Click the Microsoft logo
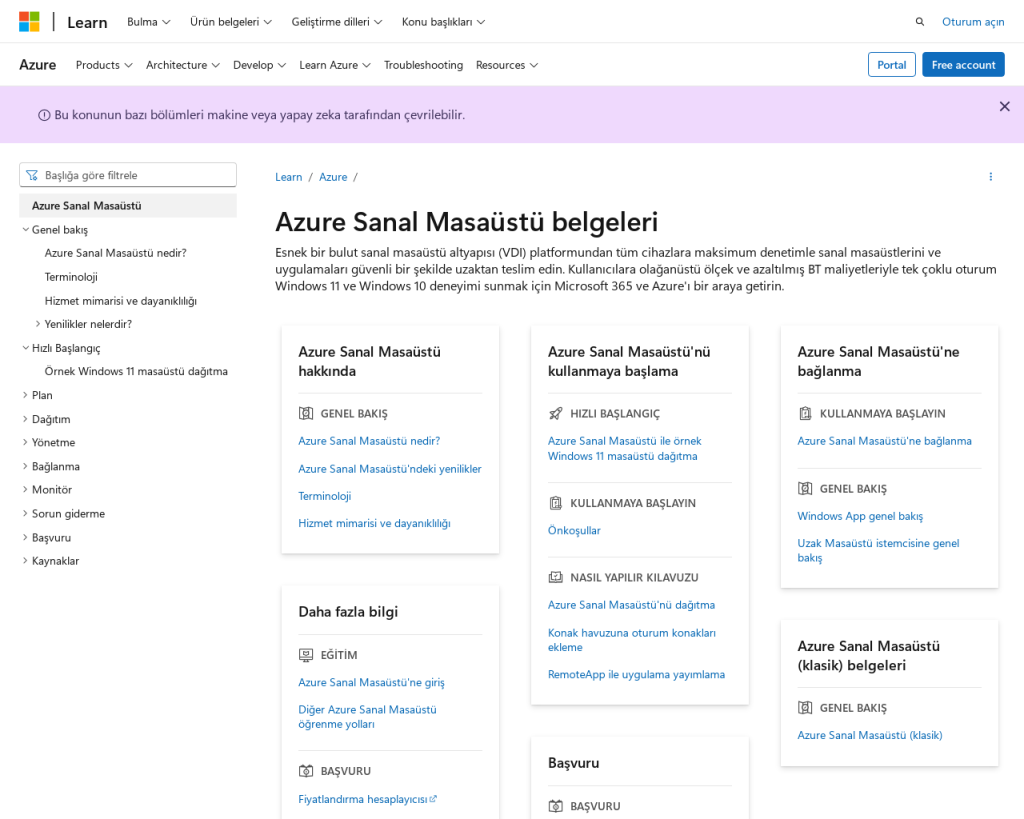Image resolution: width=1024 pixels, height=819 pixels. [x=29, y=22]
